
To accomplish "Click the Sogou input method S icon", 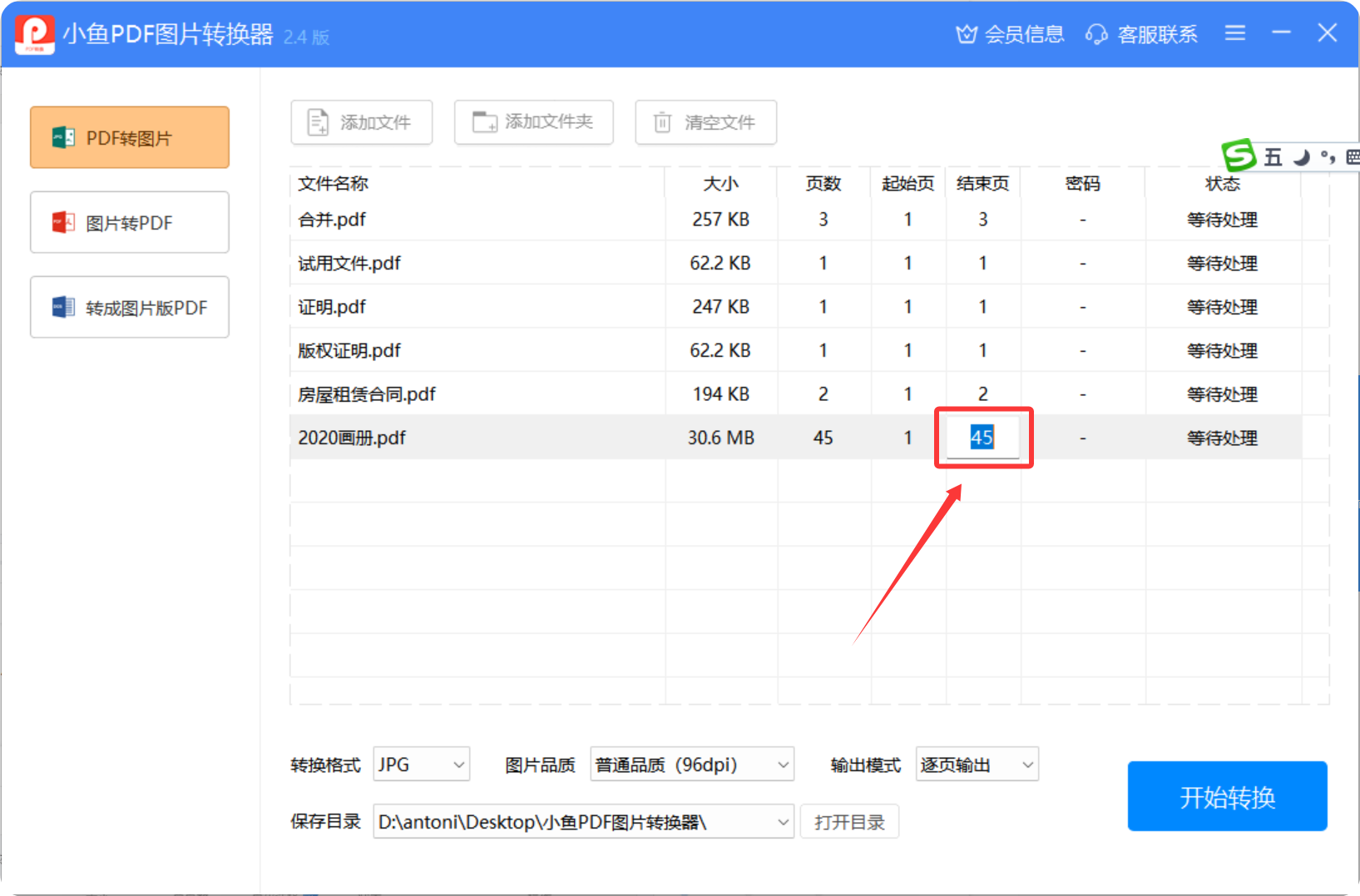I will click(1239, 156).
